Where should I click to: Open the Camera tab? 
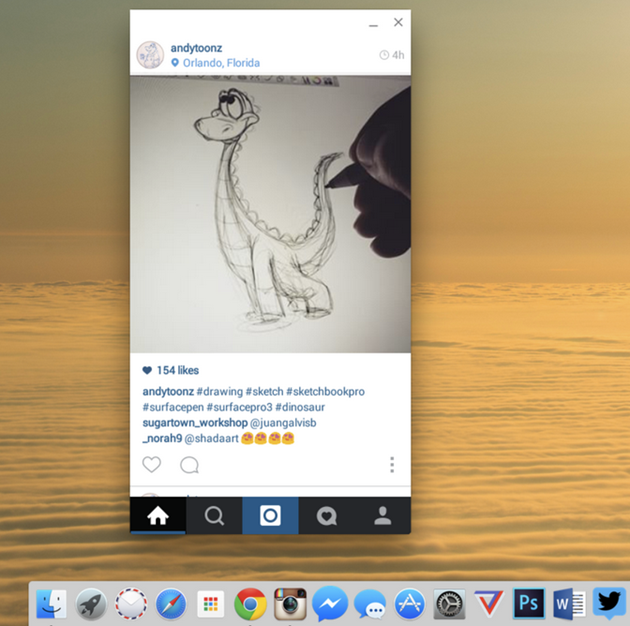pos(270,516)
